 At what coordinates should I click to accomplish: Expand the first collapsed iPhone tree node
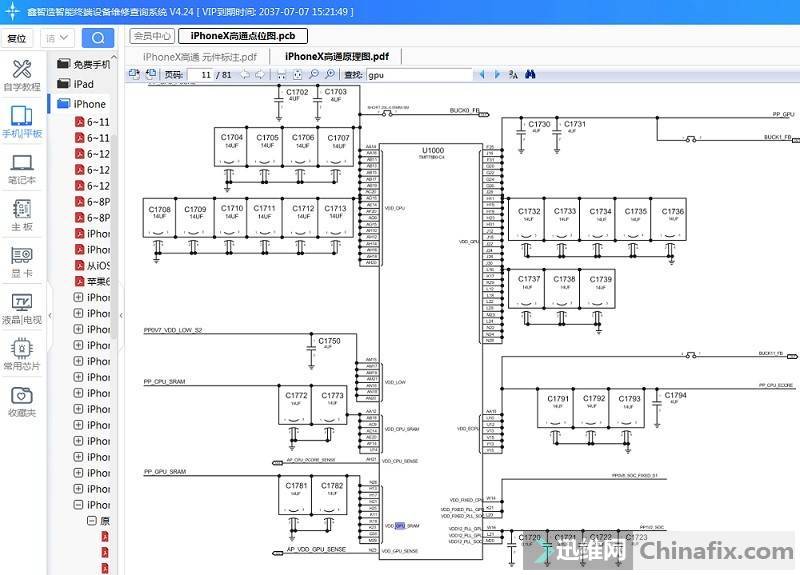(79, 297)
